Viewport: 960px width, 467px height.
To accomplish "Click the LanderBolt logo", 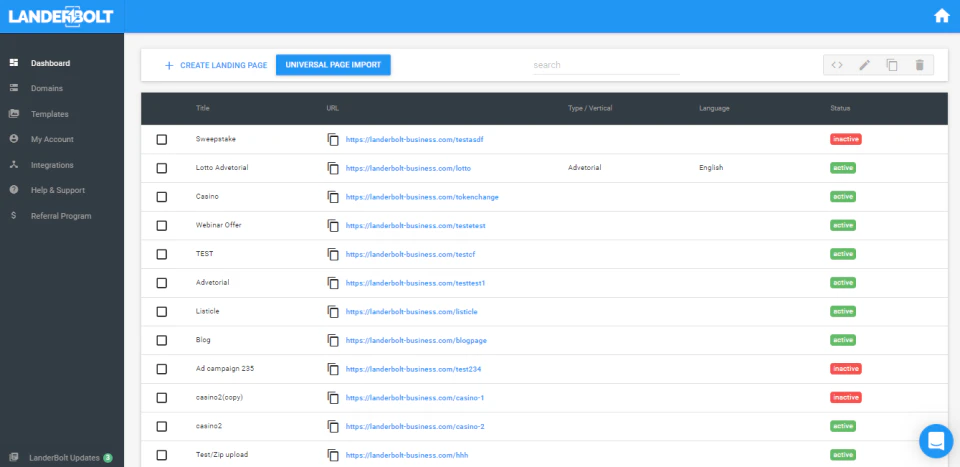I will [61, 17].
